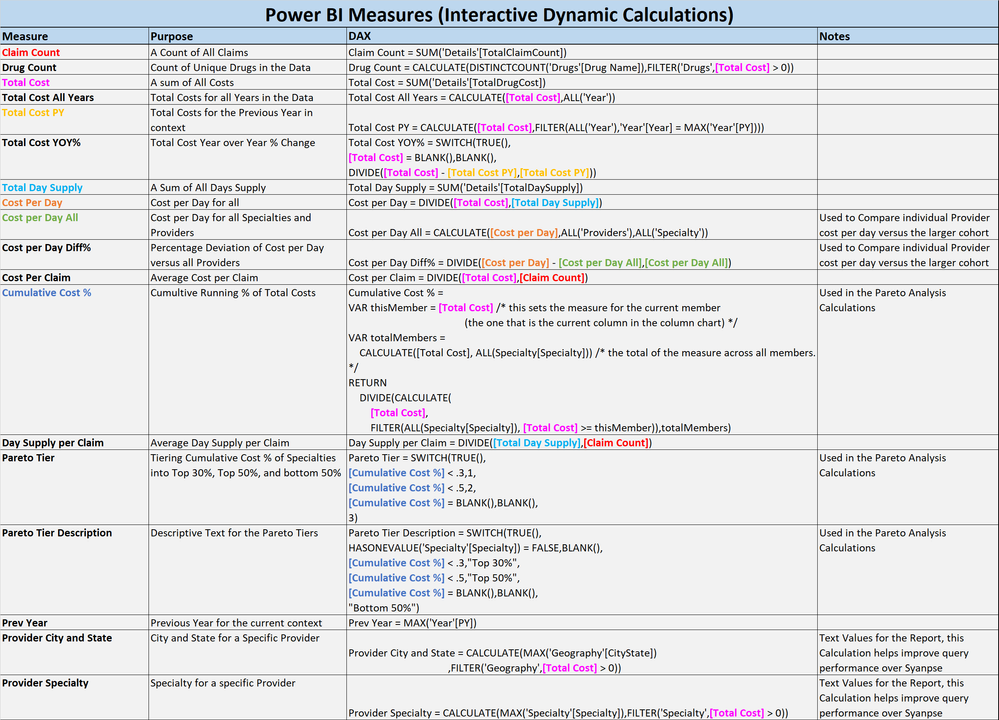Click the "Total Cost All Years" measure name cell
The image size is (999, 720).
75,97
